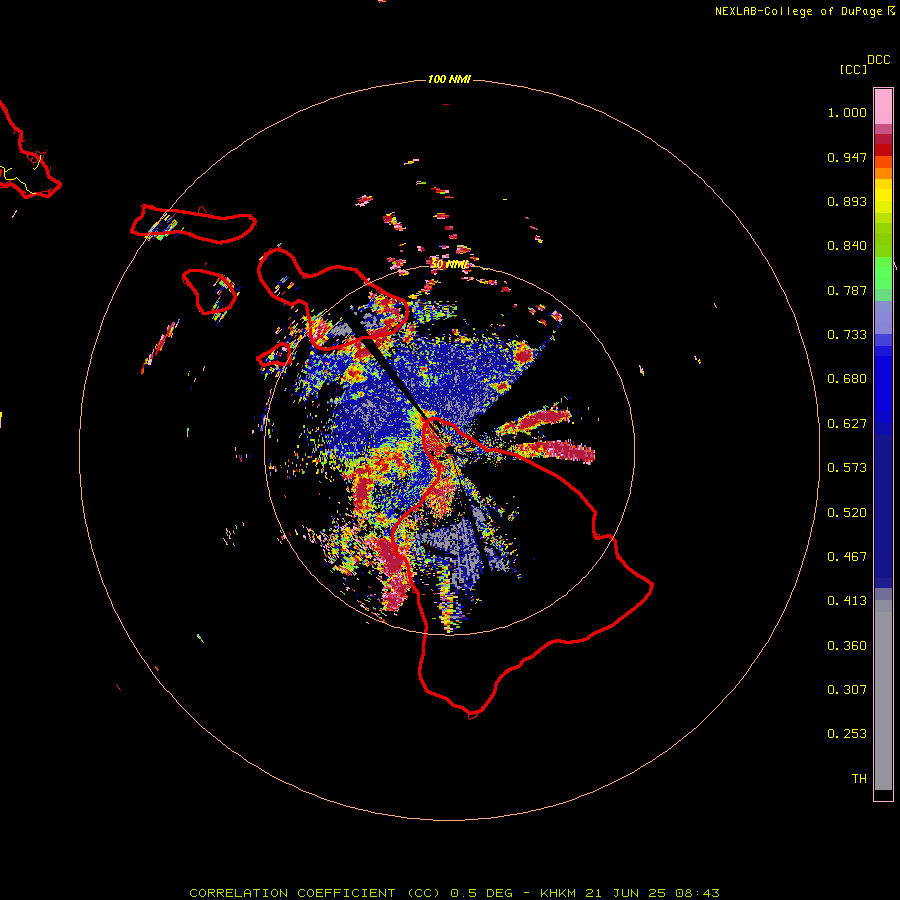
Task: Select the 0.413 scale value
Action: tap(847, 601)
